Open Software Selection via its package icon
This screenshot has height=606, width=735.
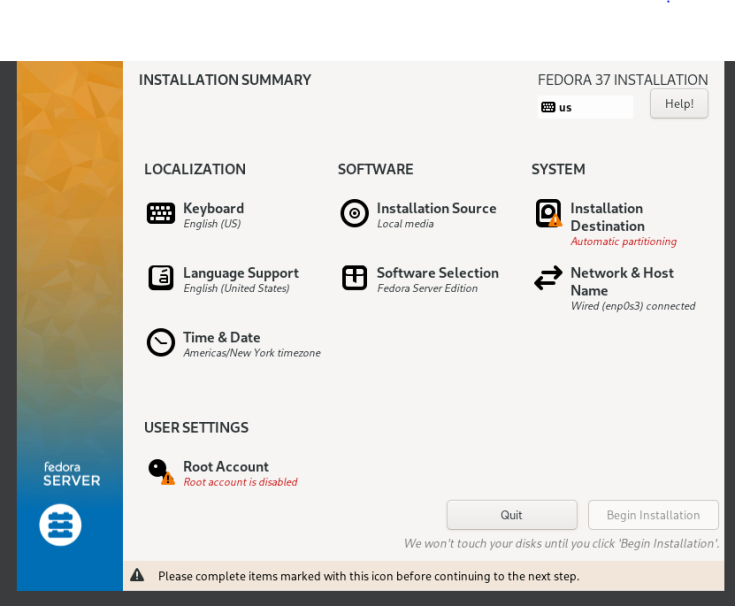click(354, 278)
